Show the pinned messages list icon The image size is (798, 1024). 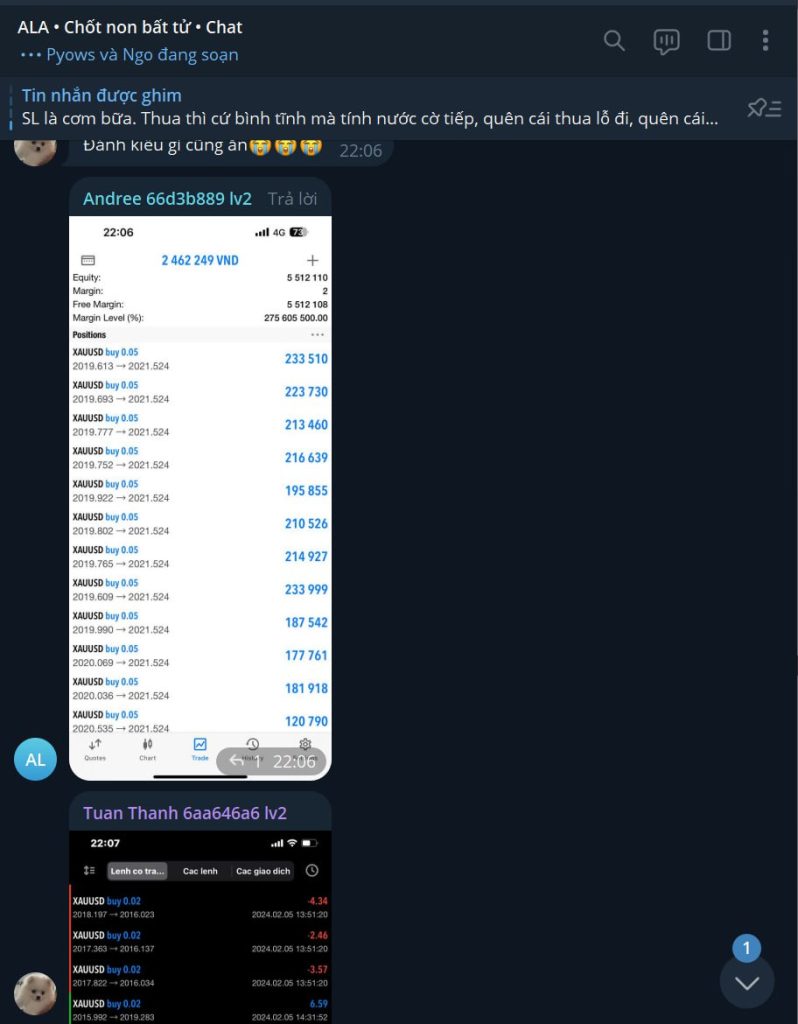[x=765, y=108]
